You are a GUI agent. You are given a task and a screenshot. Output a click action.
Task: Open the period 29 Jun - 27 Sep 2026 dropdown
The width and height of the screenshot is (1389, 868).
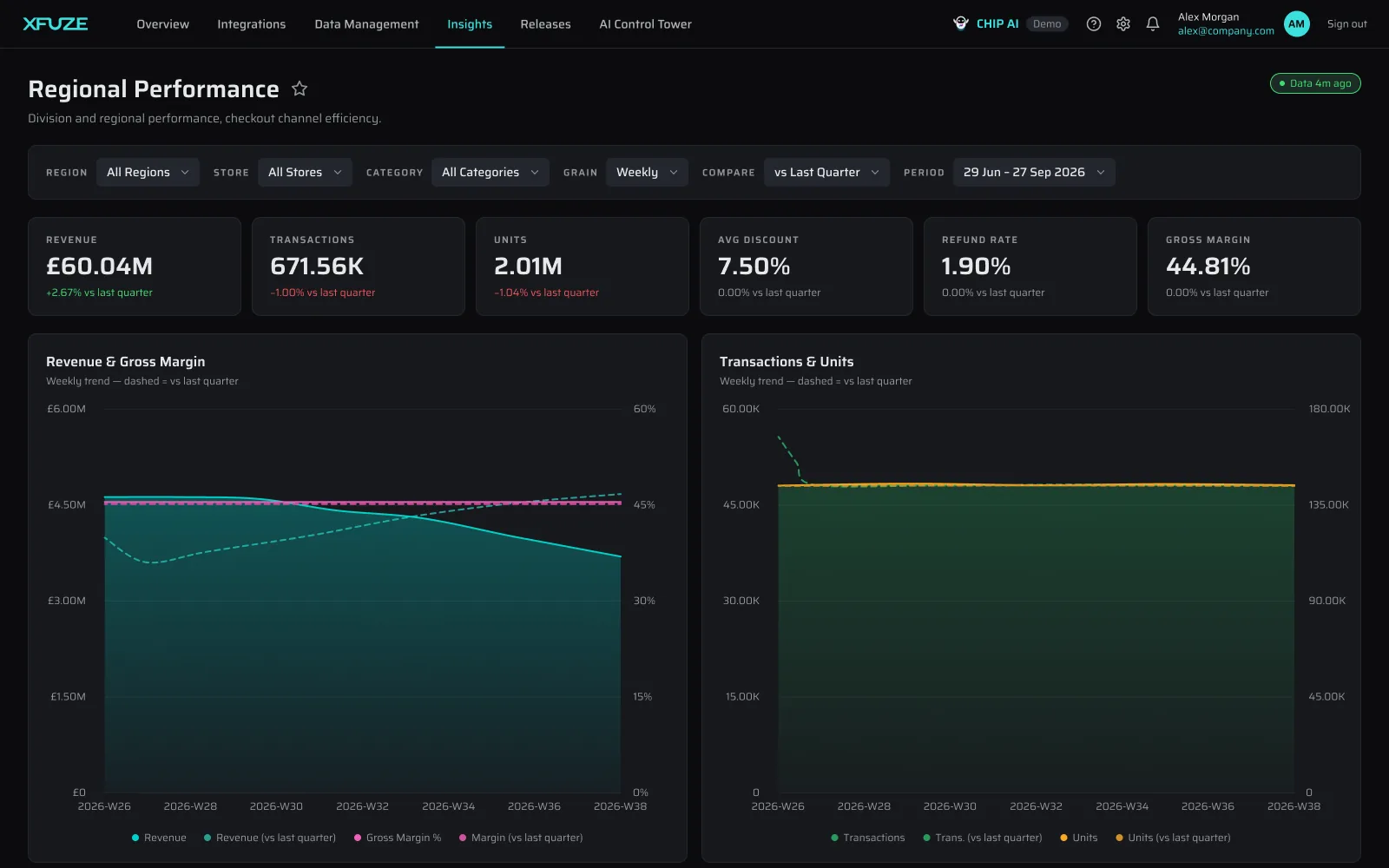click(x=1034, y=172)
